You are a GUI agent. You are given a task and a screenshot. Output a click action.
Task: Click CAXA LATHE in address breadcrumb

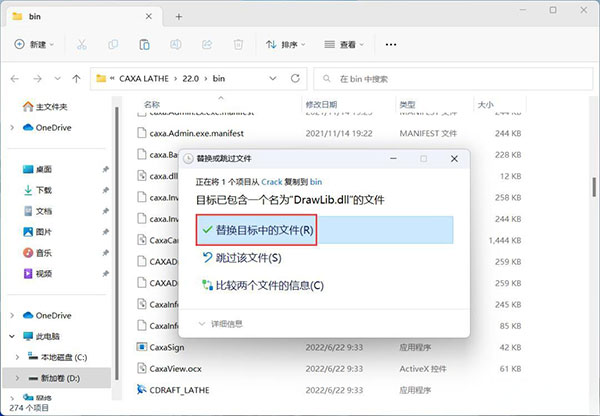coord(144,78)
